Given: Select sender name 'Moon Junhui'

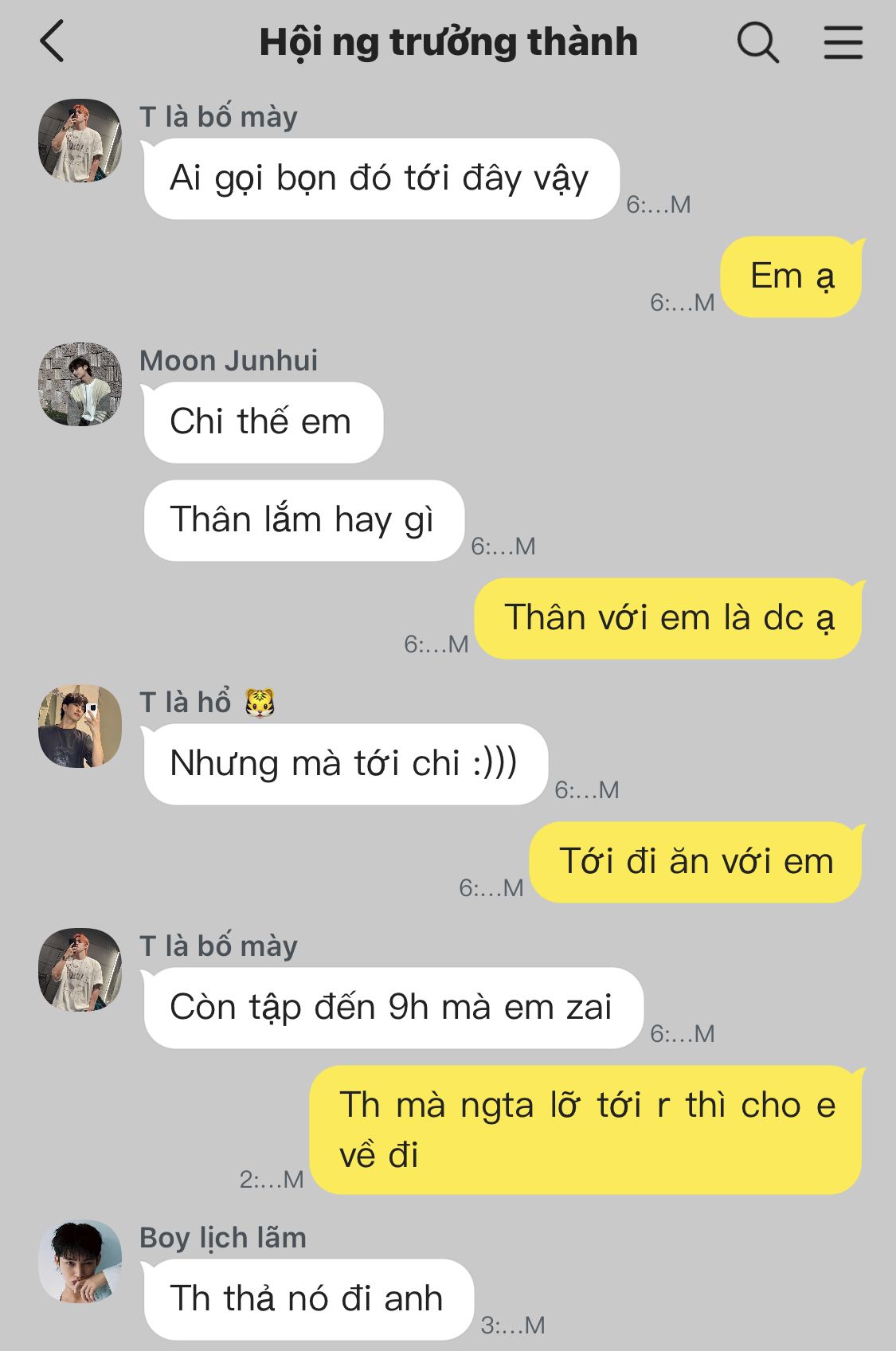Looking at the screenshot, I should tap(229, 361).
